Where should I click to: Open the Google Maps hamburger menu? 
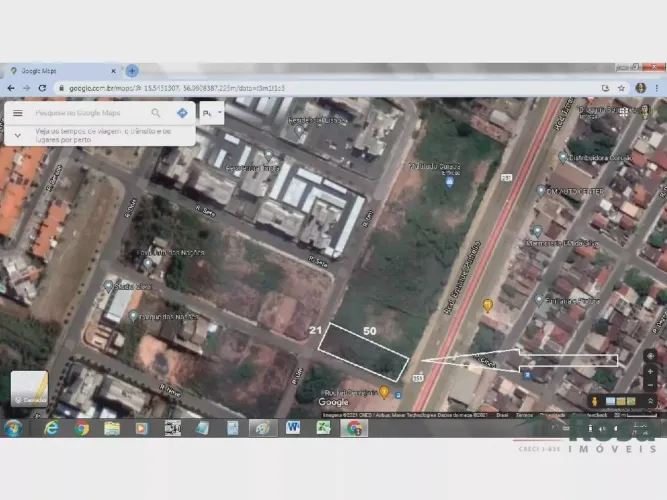(17, 113)
